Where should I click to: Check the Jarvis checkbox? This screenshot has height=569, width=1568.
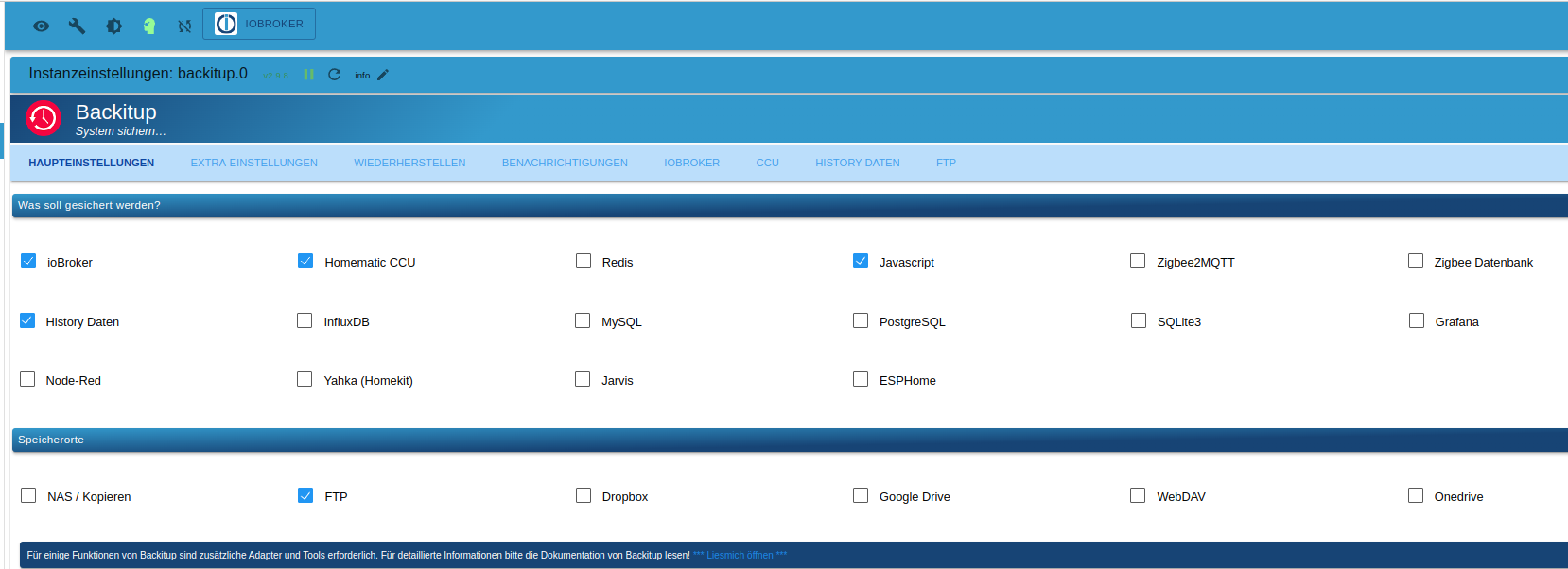coord(583,379)
